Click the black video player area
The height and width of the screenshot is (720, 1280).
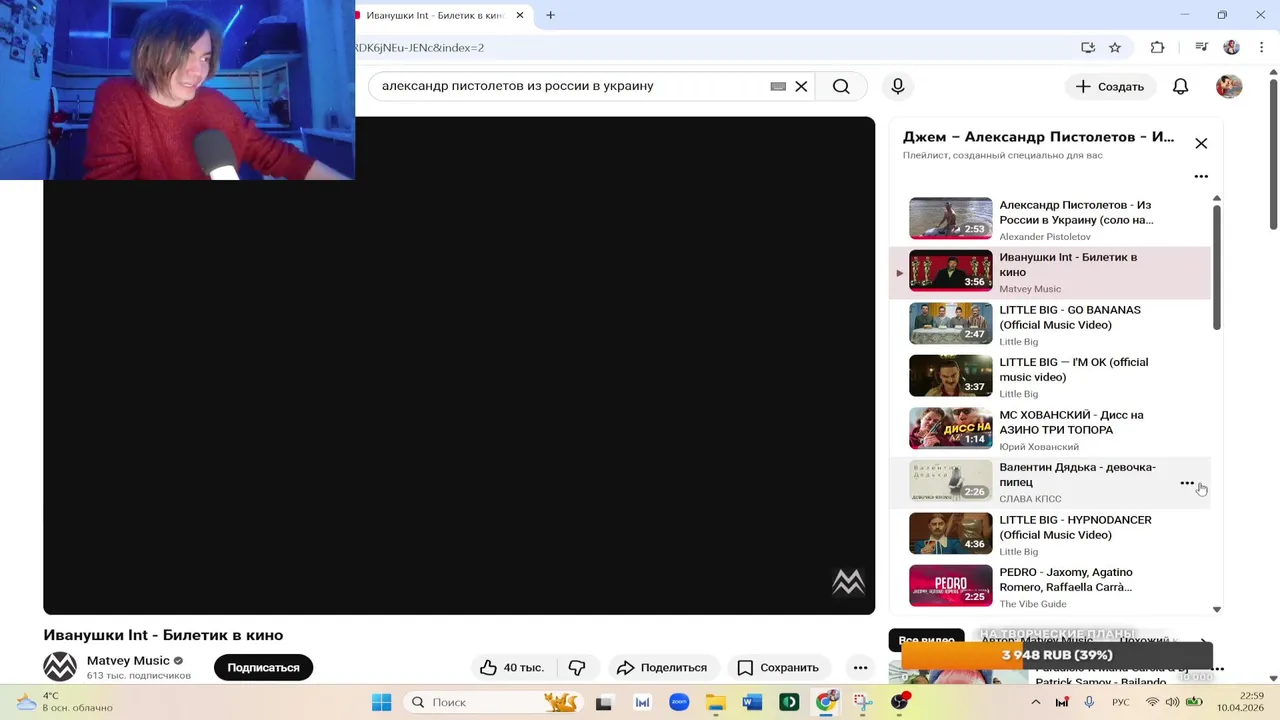click(459, 365)
